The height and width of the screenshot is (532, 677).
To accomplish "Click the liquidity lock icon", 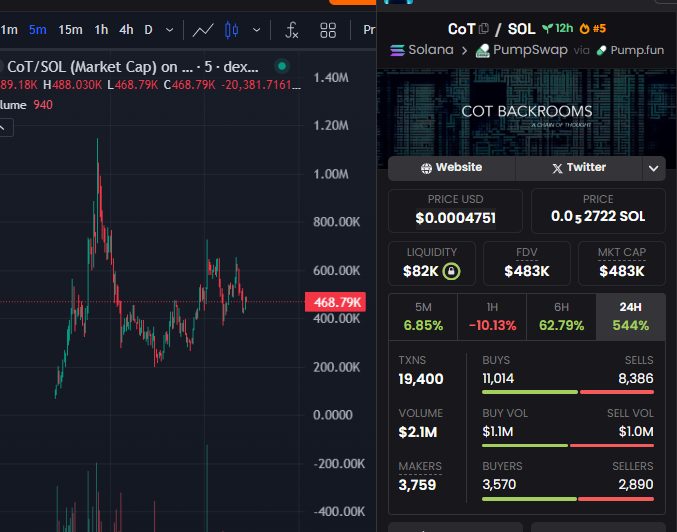I will pos(451,271).
